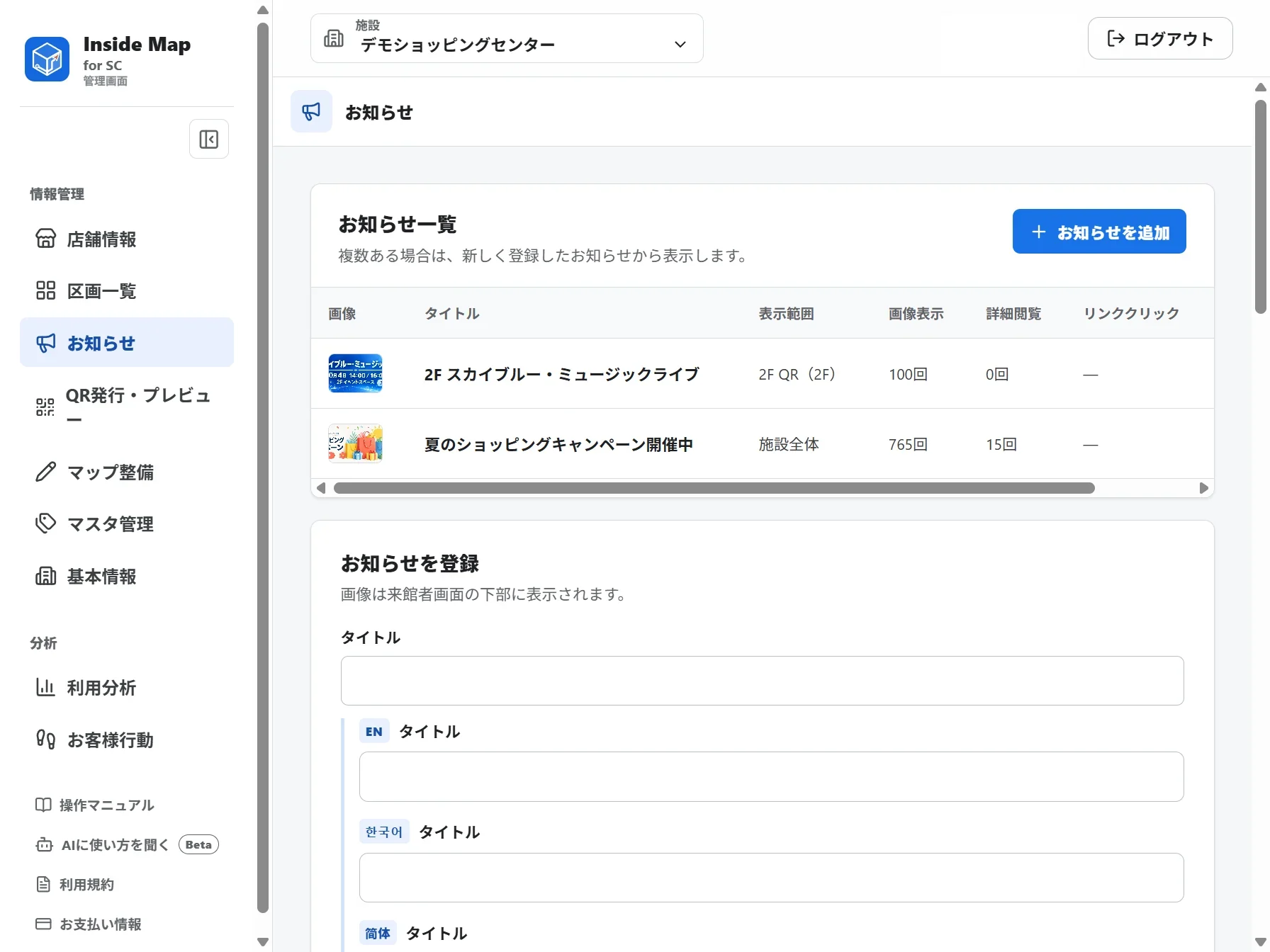1270x952 pixels.
Task: Click the お知らせを追加 button
Action: 1099,232
